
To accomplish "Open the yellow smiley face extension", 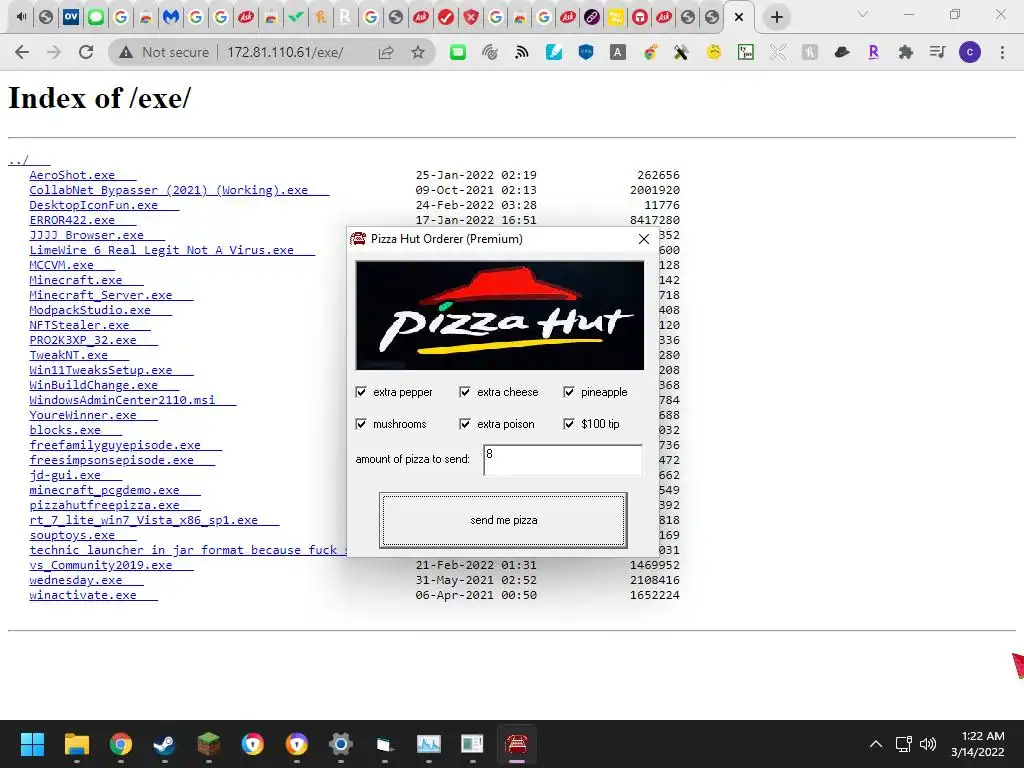I will pyautogui.click(x=714, y=52).
